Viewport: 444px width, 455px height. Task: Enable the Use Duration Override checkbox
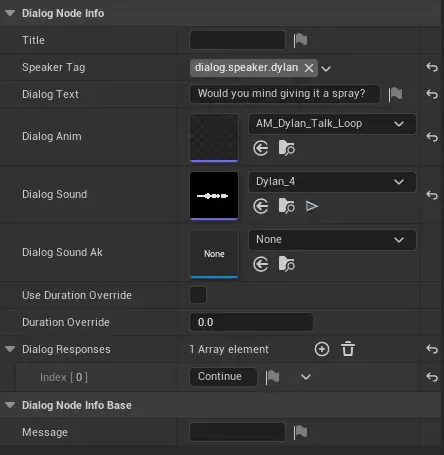point(198,295)
